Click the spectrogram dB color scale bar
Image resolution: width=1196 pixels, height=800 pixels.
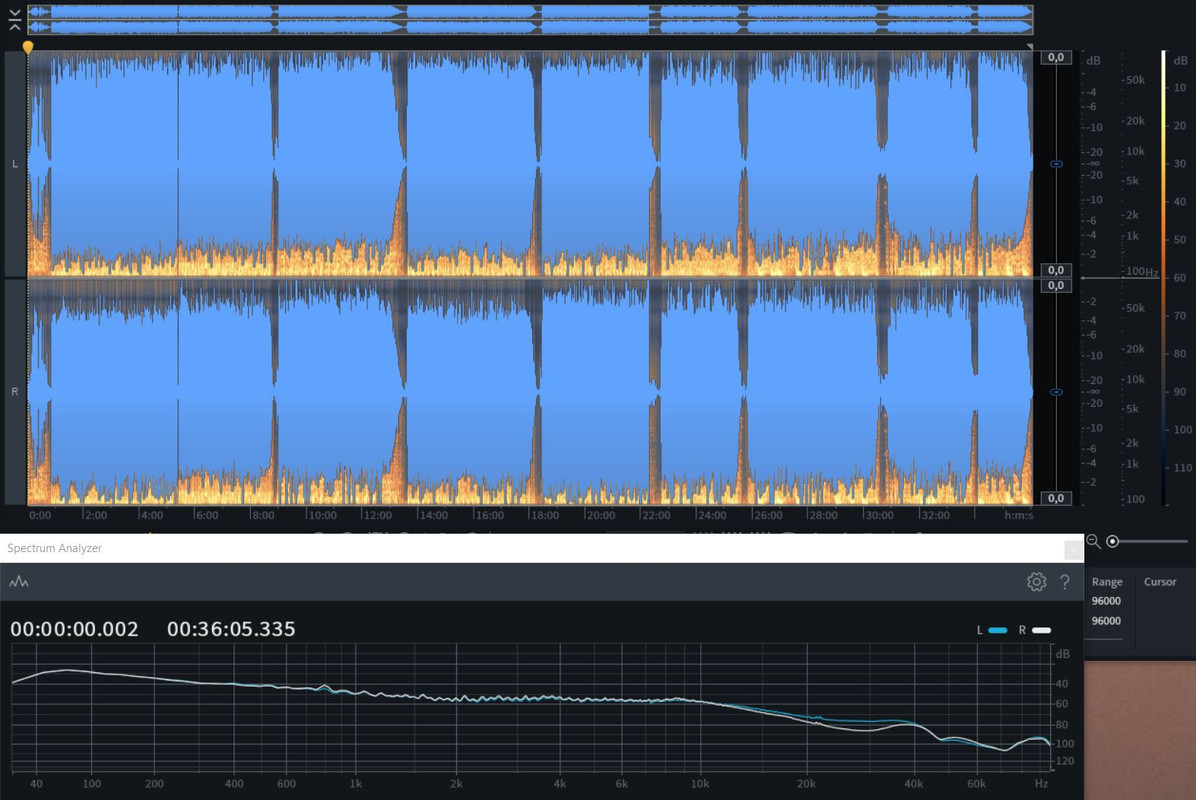tap(1164, 278)
